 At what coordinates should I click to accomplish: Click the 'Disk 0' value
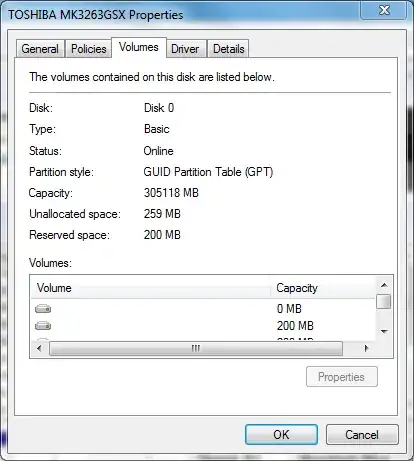pos(159,108)
